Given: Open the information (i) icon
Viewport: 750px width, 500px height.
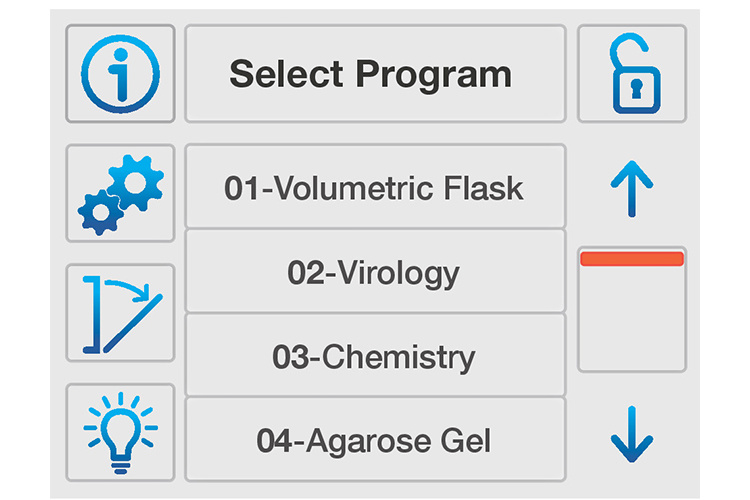Looking at the screenshot, I should click(x=120, y=73).
